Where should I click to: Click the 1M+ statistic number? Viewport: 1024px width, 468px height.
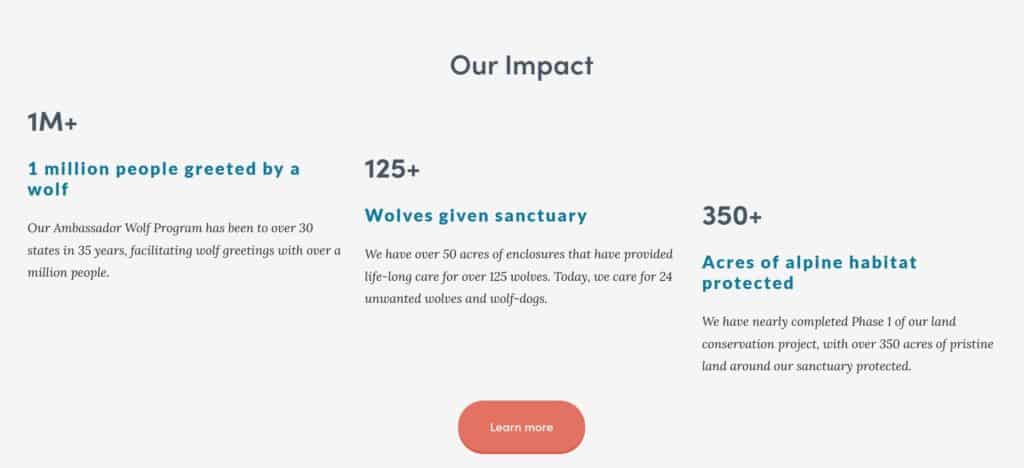coord(52,122)
